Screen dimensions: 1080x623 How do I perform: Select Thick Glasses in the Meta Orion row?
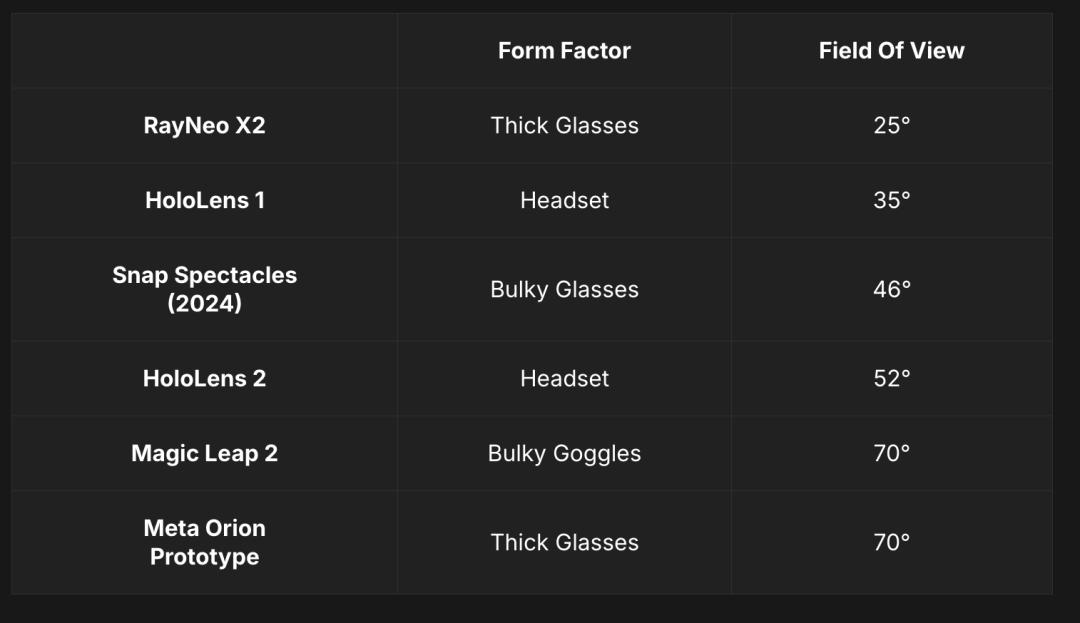tap(564, 542)
